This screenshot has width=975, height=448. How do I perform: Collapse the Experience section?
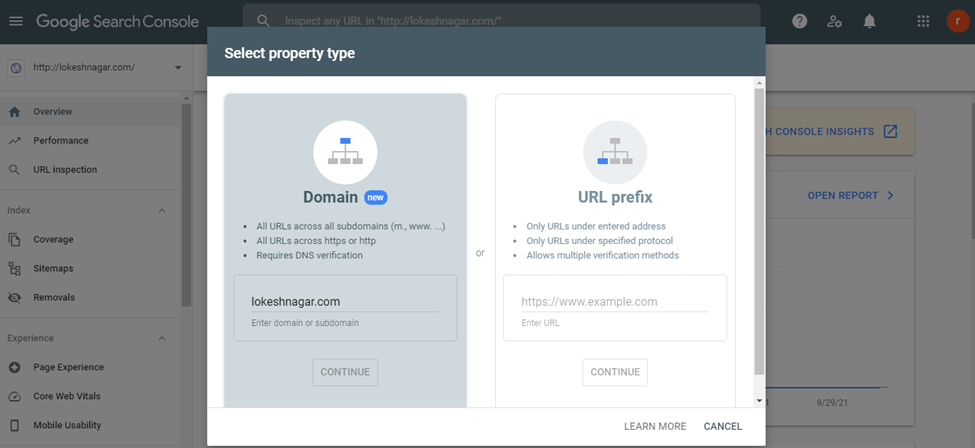coord(162,338)
